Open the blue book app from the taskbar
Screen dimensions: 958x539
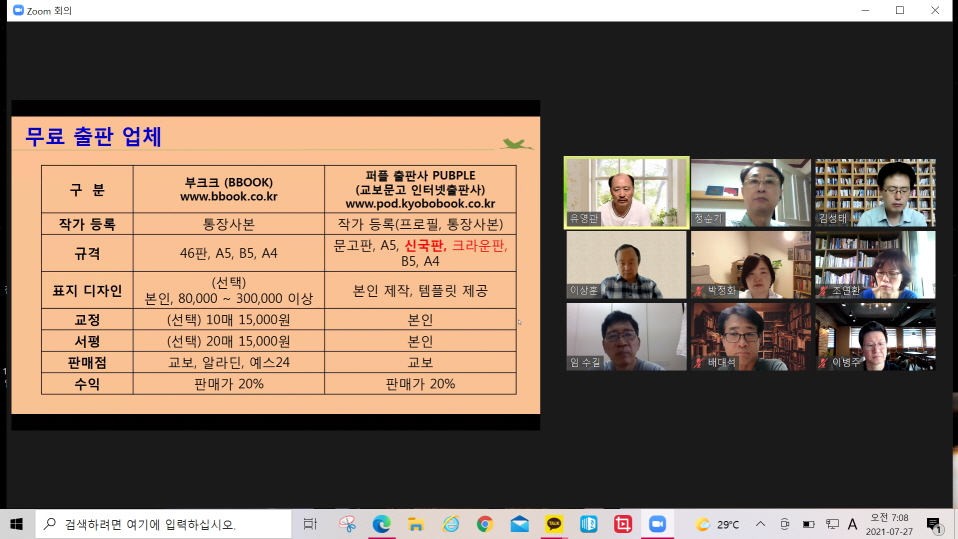pyautogui.click(x=588, y=524)
